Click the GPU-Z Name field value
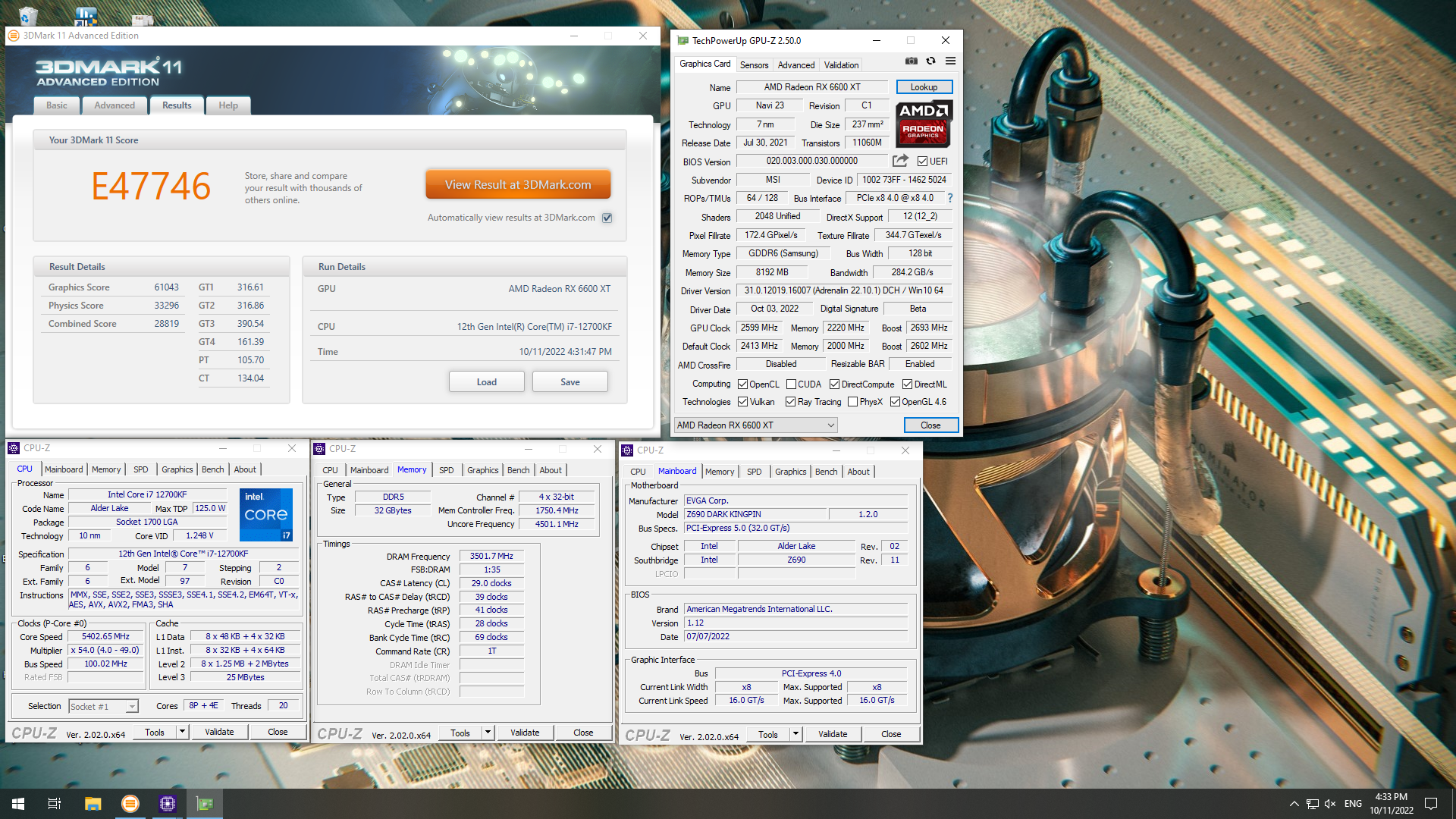This screenshot has height=819, width=1456. tap(812, 87)
